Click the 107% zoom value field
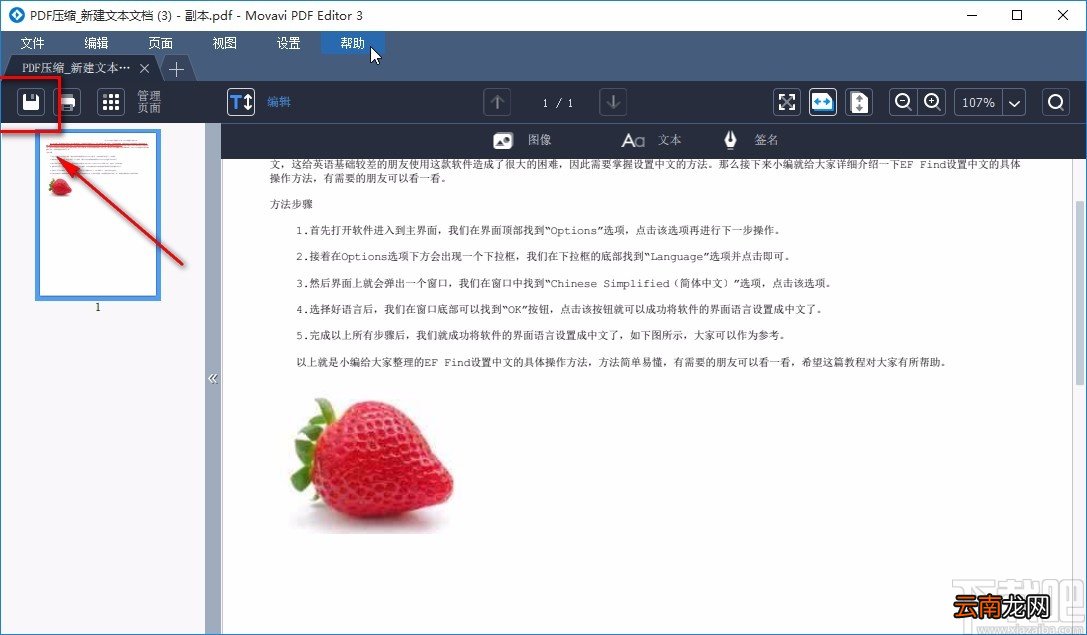This screenshot has height=635, width=1087. coord(978,103)
